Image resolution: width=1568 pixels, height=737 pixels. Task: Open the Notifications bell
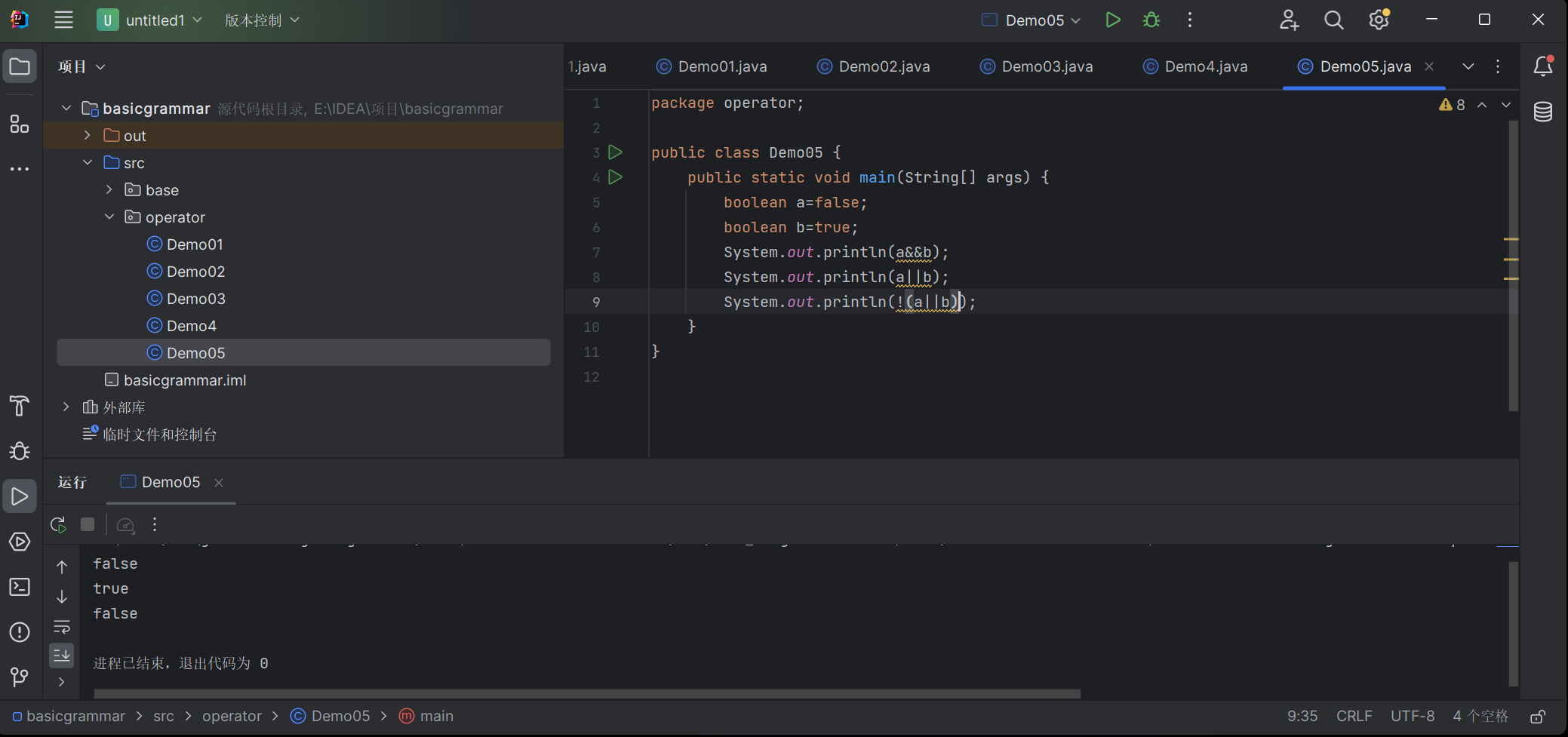point(1543,66)
